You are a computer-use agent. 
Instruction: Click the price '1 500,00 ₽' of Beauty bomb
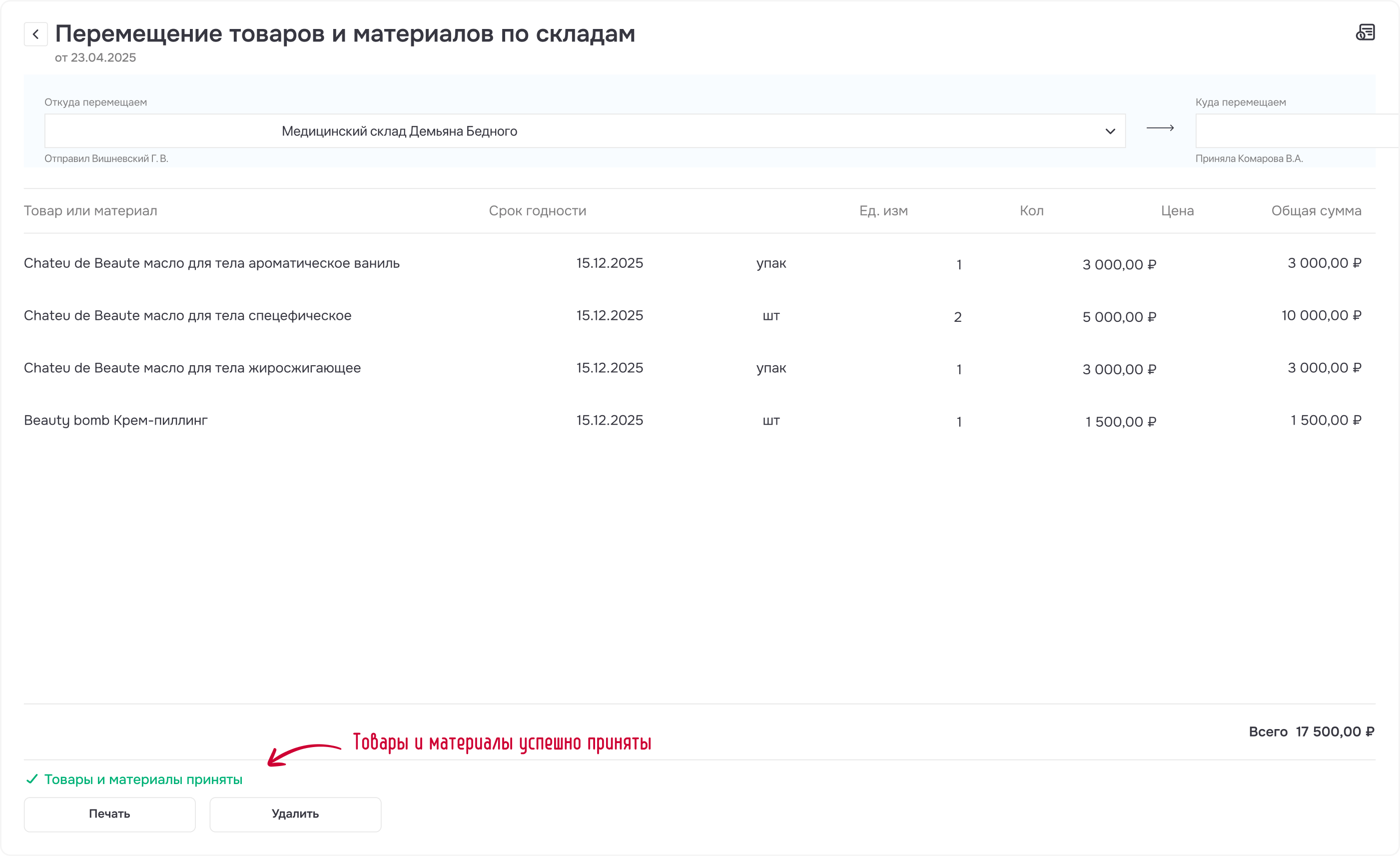tap(1121, 422)
